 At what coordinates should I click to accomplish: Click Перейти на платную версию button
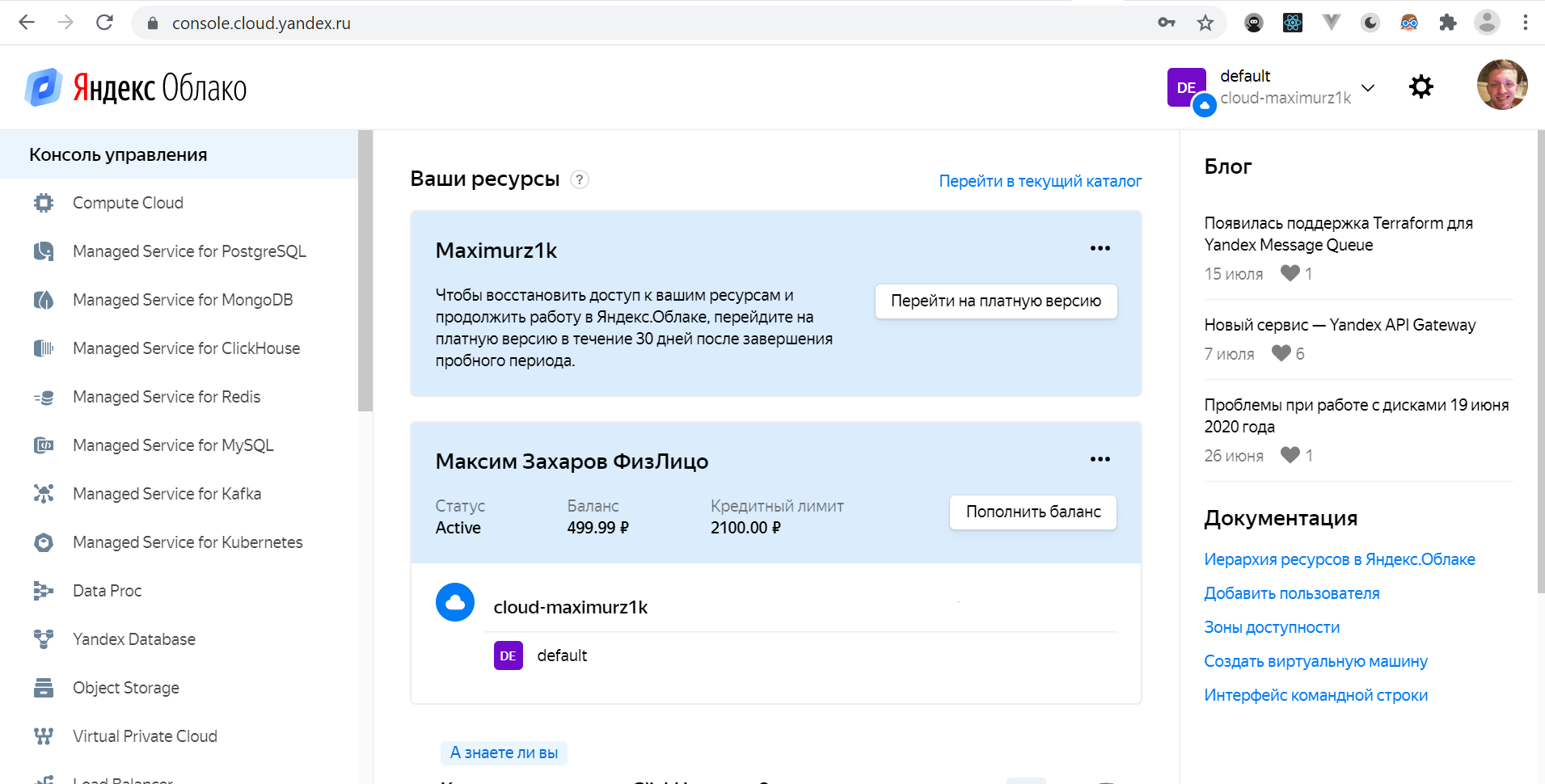click(996, 301)
